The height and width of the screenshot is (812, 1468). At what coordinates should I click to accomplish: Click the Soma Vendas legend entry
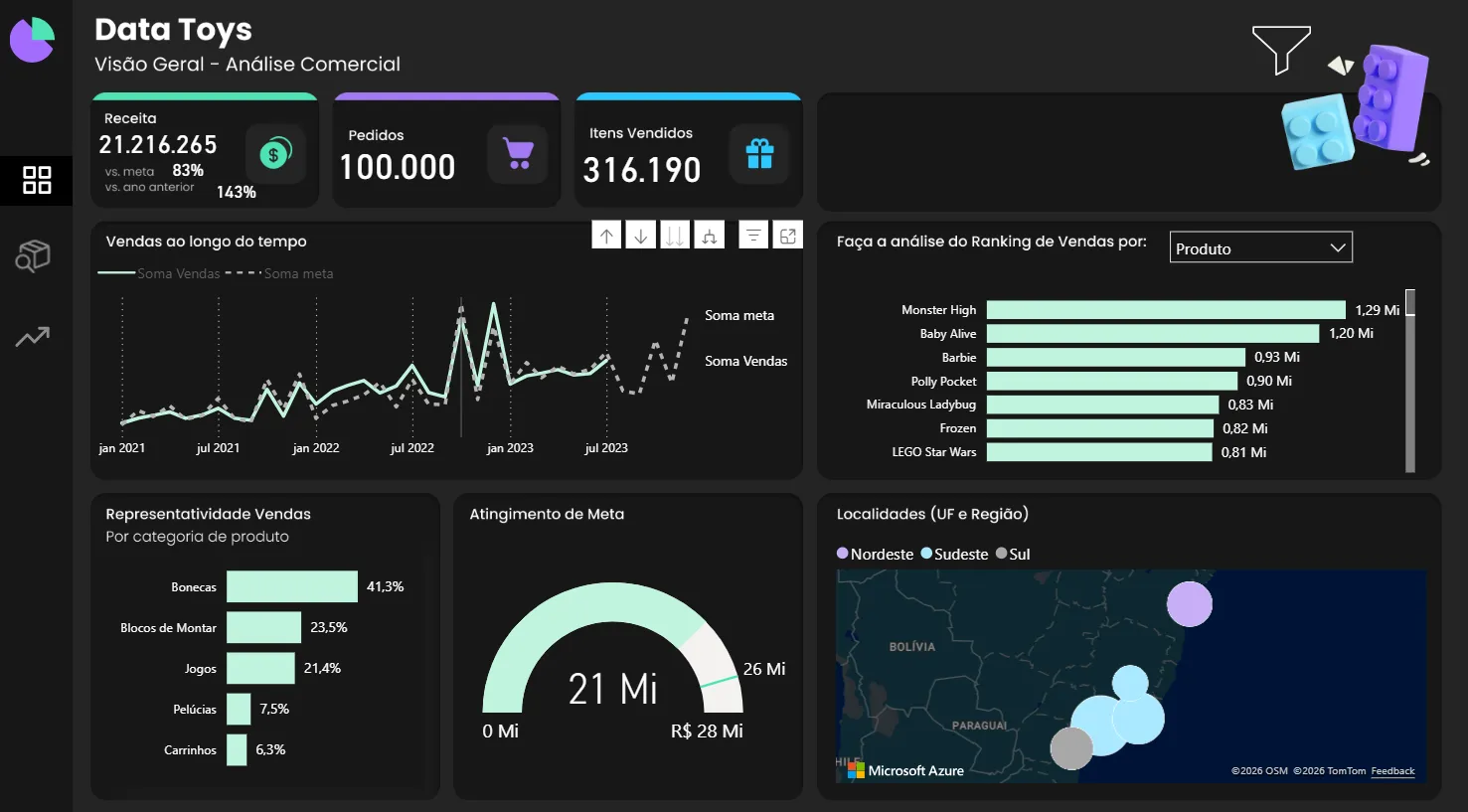click(159, 273)
